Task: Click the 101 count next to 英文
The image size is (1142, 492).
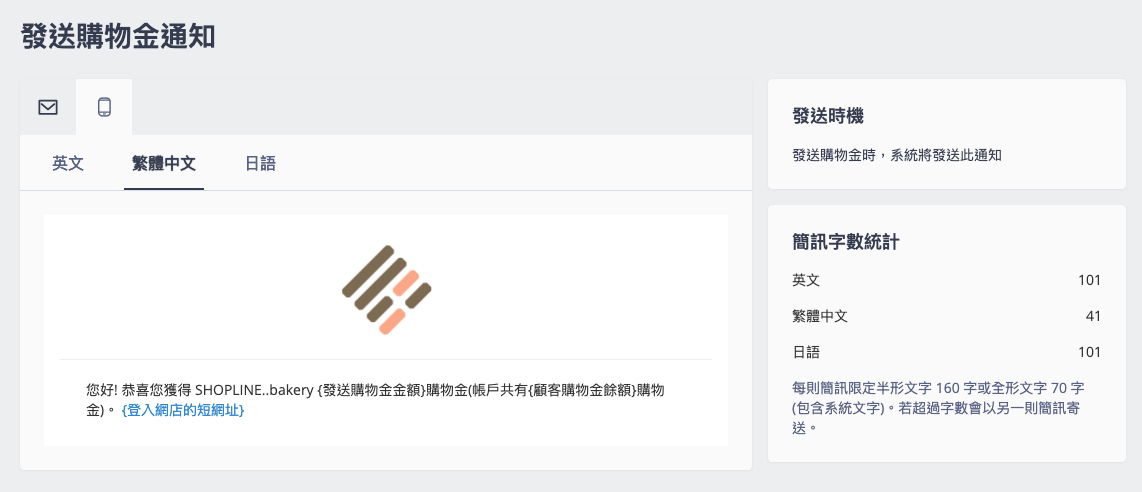Action: coord(1090,280)
